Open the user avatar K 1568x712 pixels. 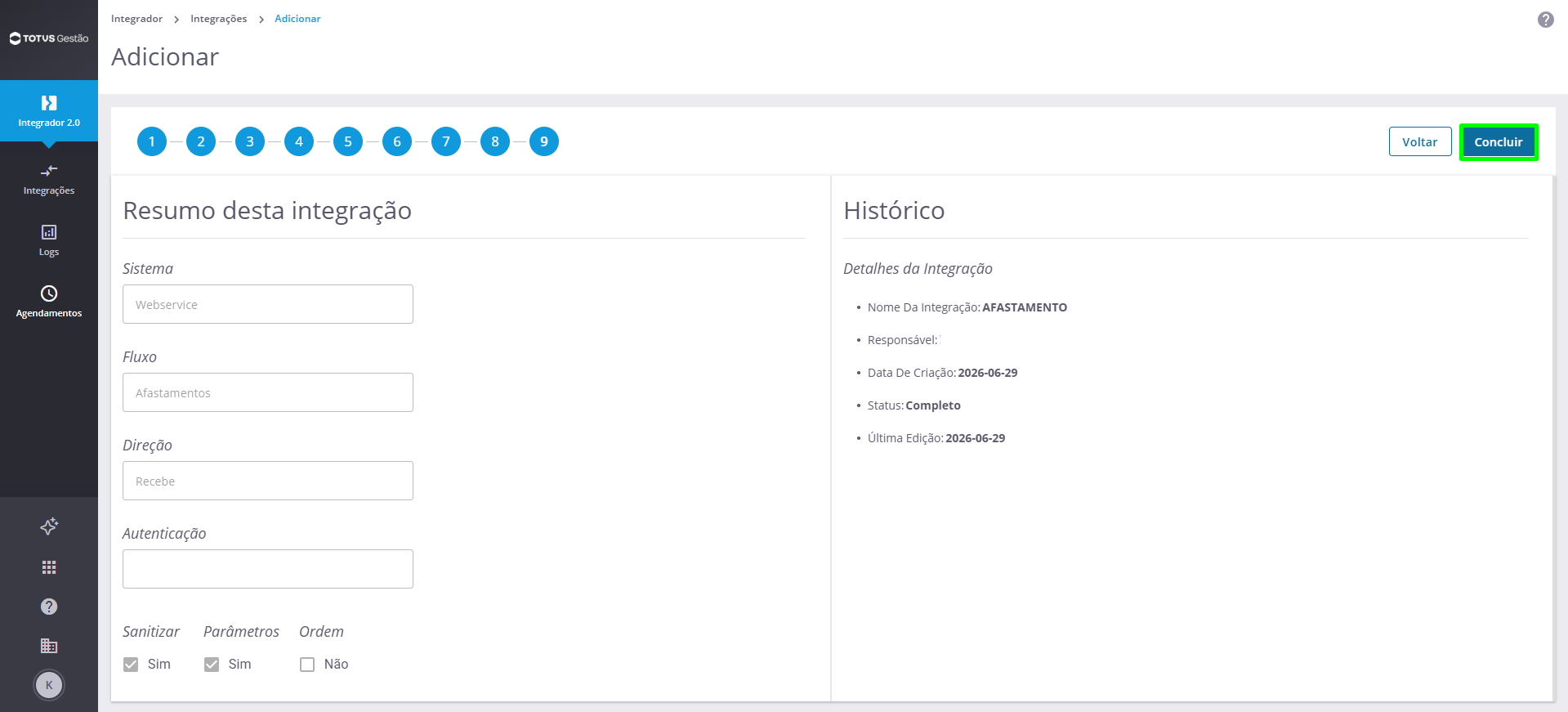coord(49,685)
